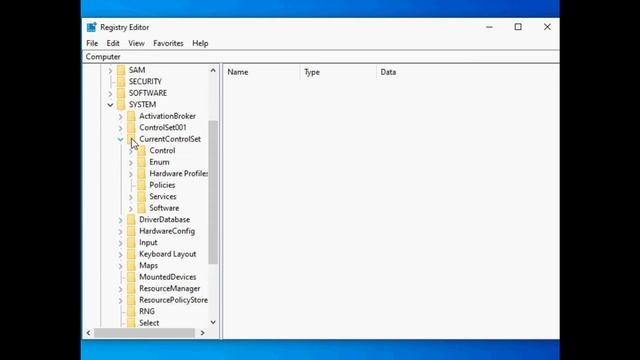Close the Registry Editor window
Screen dimensions: 640x360
coord(547,27)
